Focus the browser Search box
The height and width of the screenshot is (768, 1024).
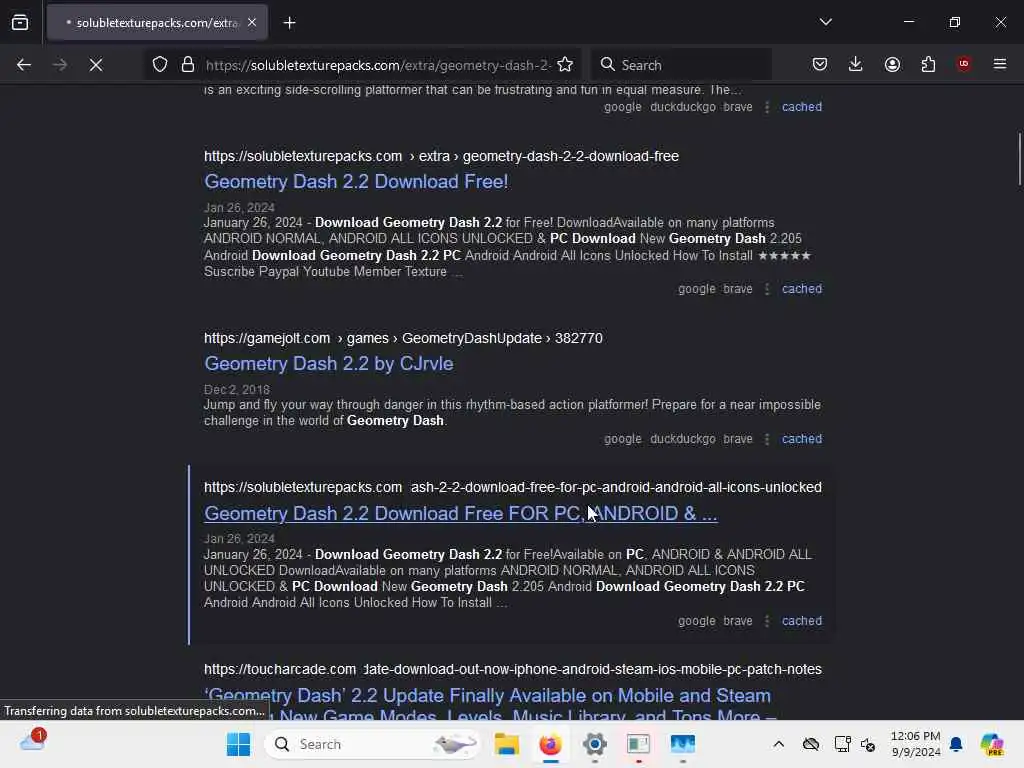[x=682, y=65]
